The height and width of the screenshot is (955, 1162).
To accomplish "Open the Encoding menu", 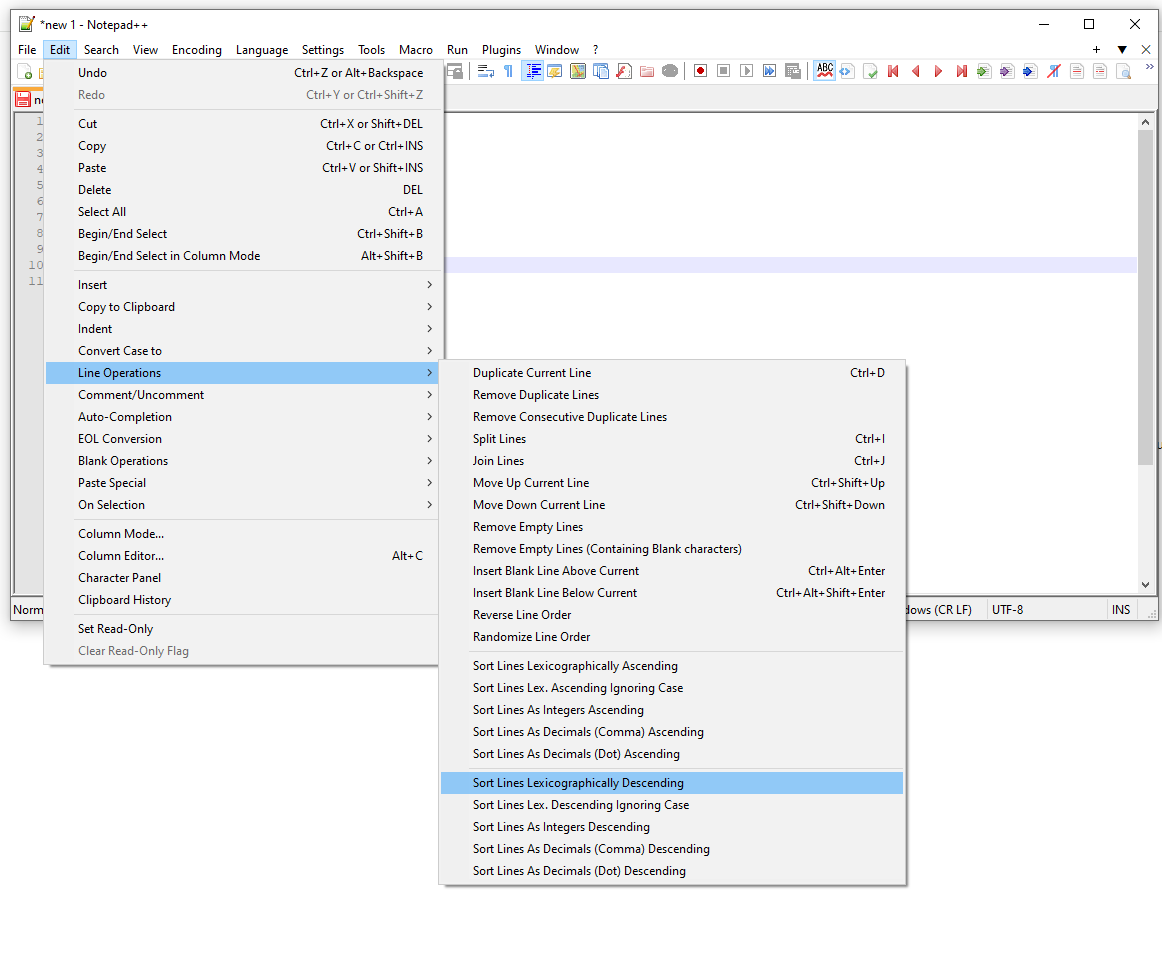I will pyautogui.click(x=196, y=50).
